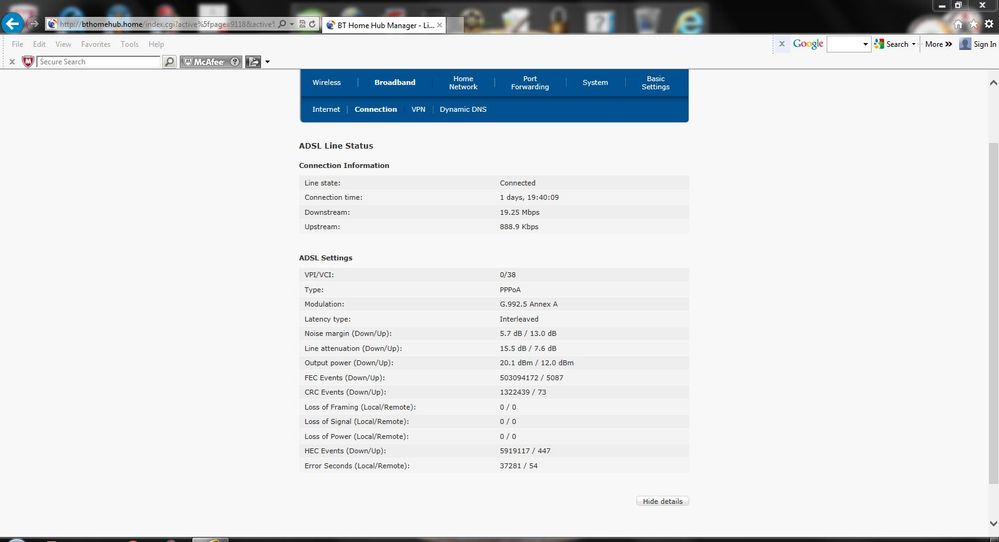The height and width of the screenshot is (542, 999).
Task: Click the Google logo on toolbar
Action: tap(808, 44)
